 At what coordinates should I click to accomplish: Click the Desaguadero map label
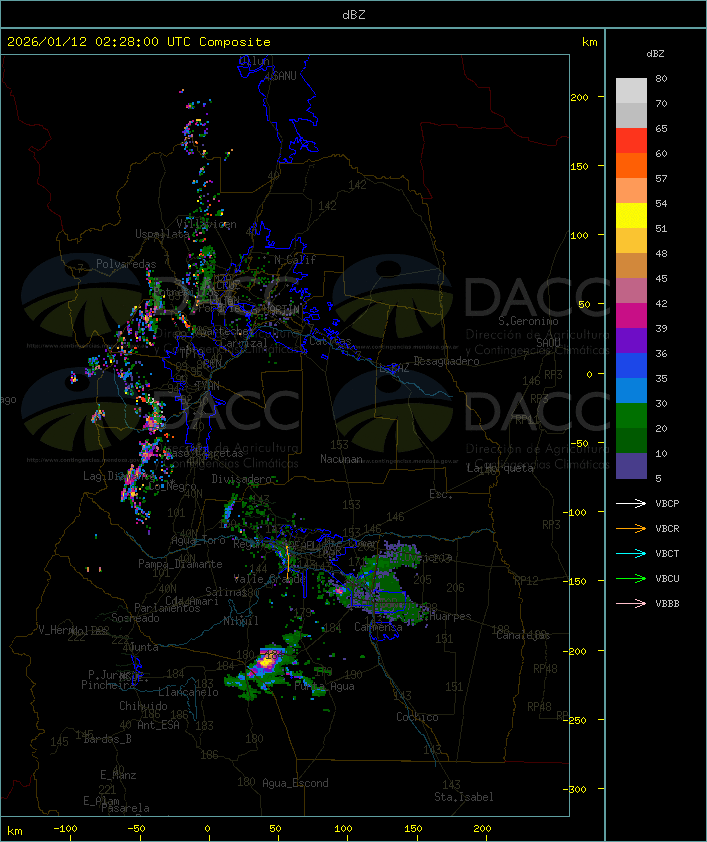pyautogui.click(x=446, y=361)
